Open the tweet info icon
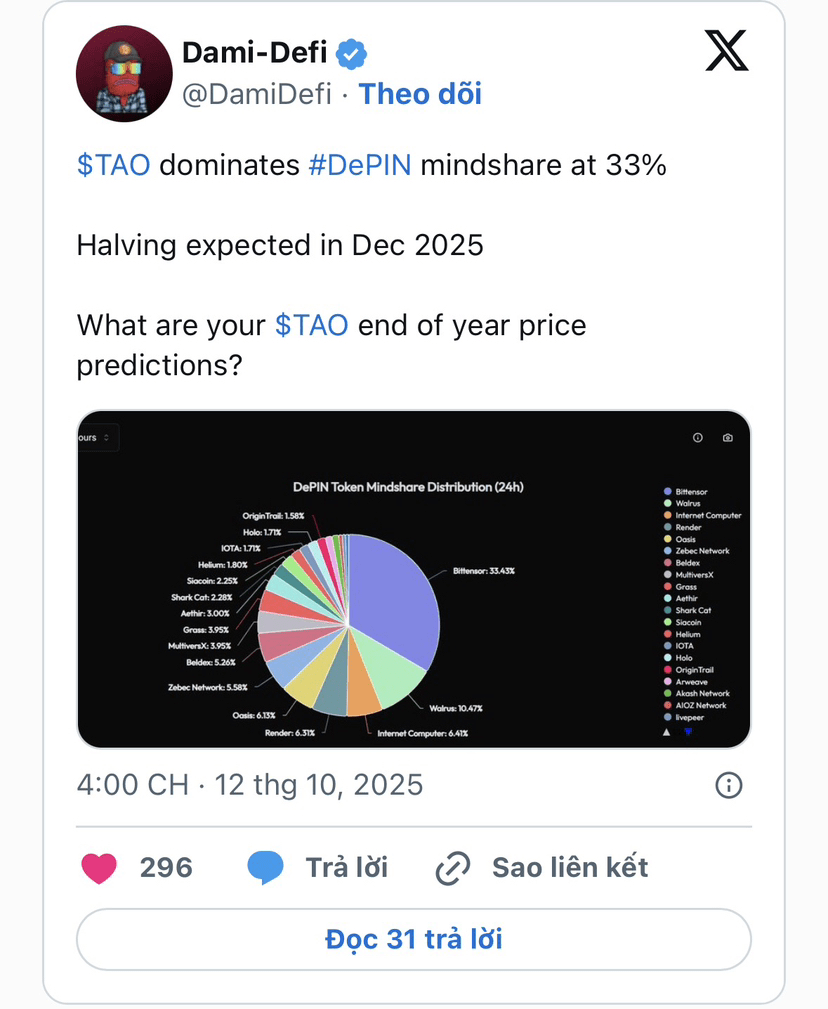The width and height of the screenshot is (828, 1009). click(x=729, y=785)
